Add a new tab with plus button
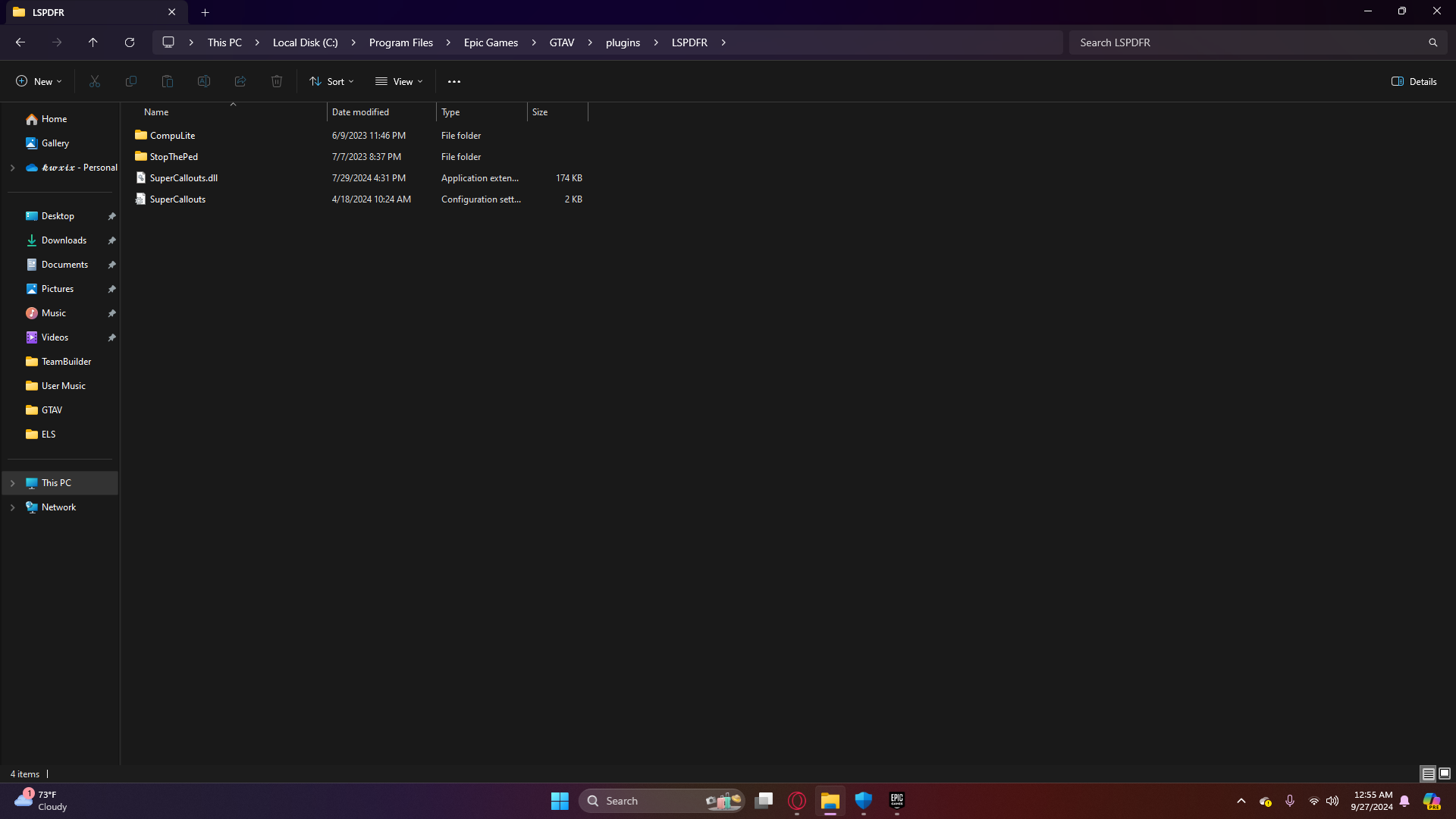 click(205, 12)
